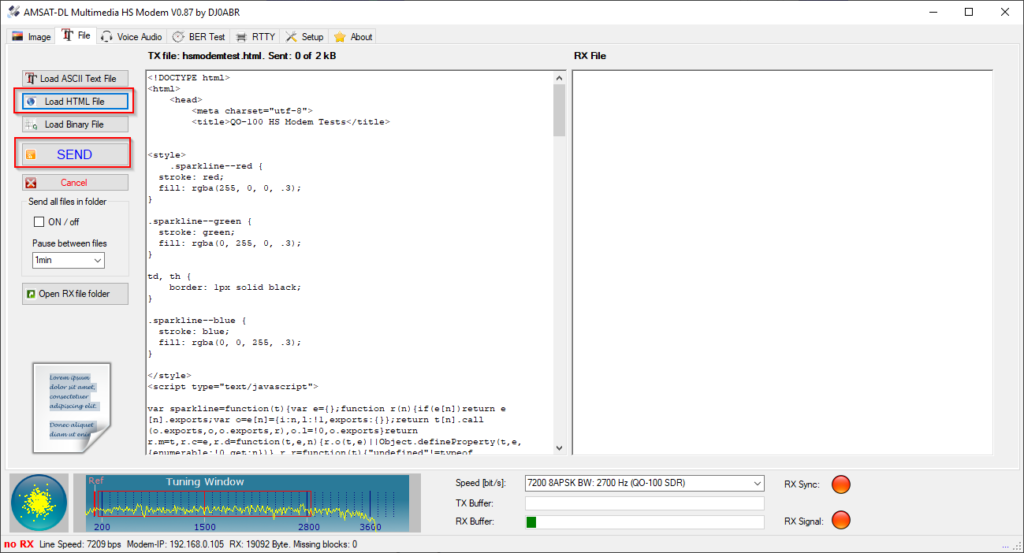
Task: Open the BER Test tab
Action: [x=199, y=37]
